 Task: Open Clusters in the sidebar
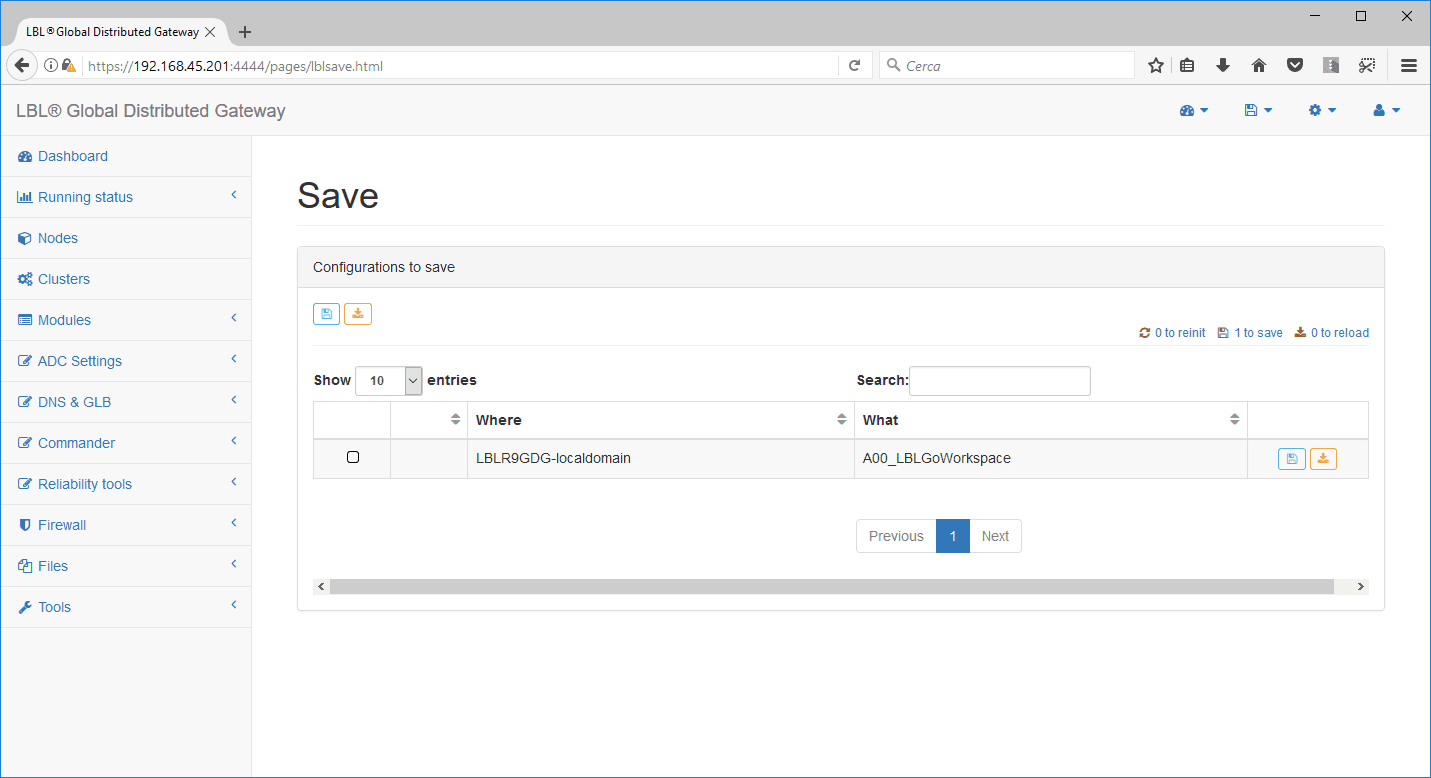[x=126, y=279]
